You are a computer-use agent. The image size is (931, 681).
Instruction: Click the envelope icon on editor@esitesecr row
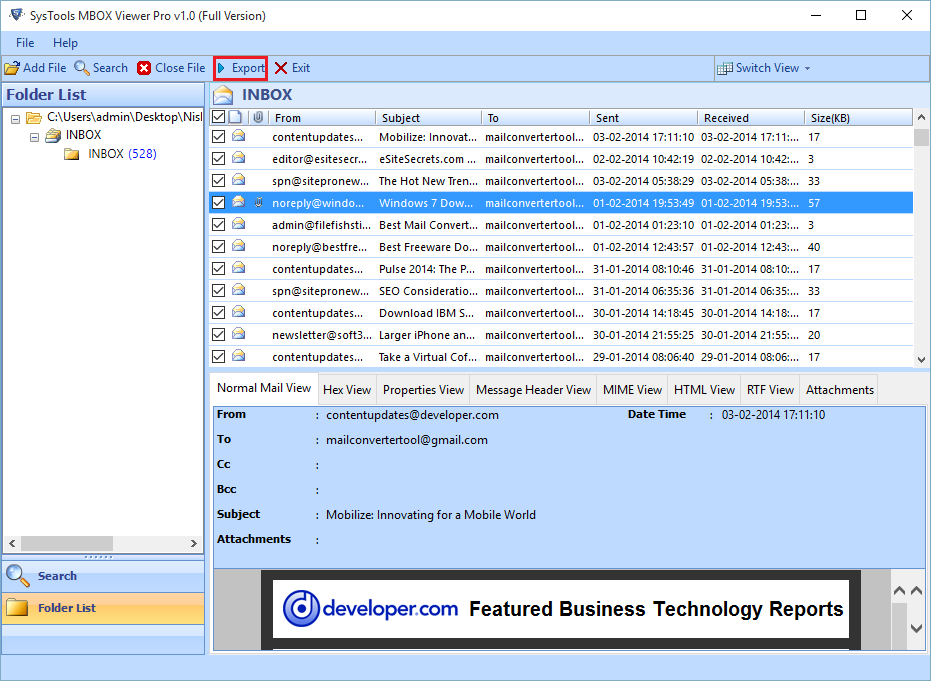coord(238,158)
